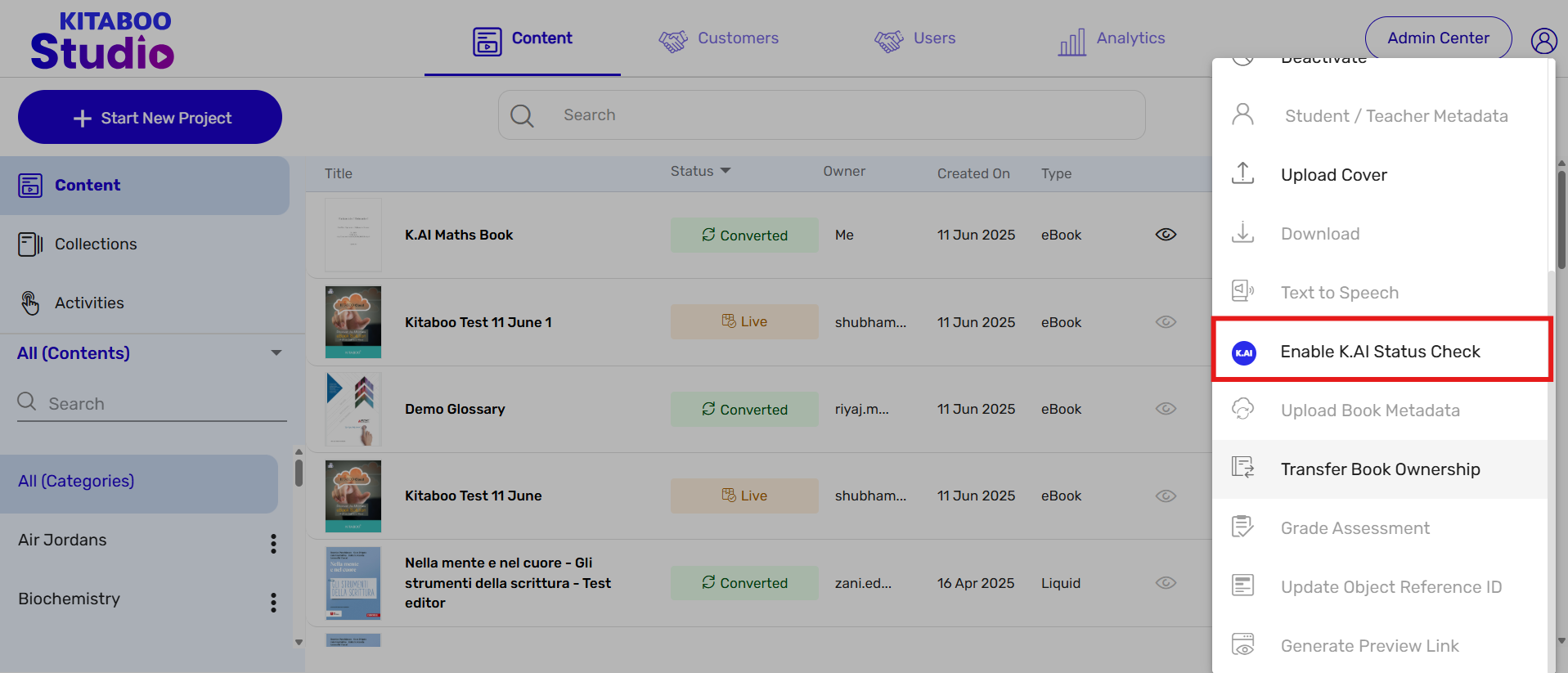Select Text to Speech option

[1379, 293]
